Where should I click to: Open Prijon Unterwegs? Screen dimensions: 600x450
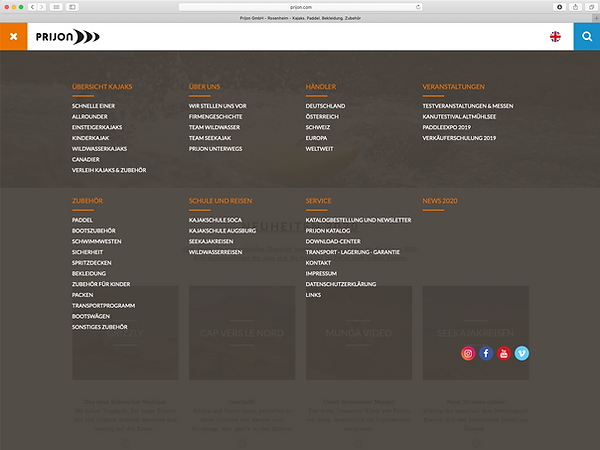215,149
